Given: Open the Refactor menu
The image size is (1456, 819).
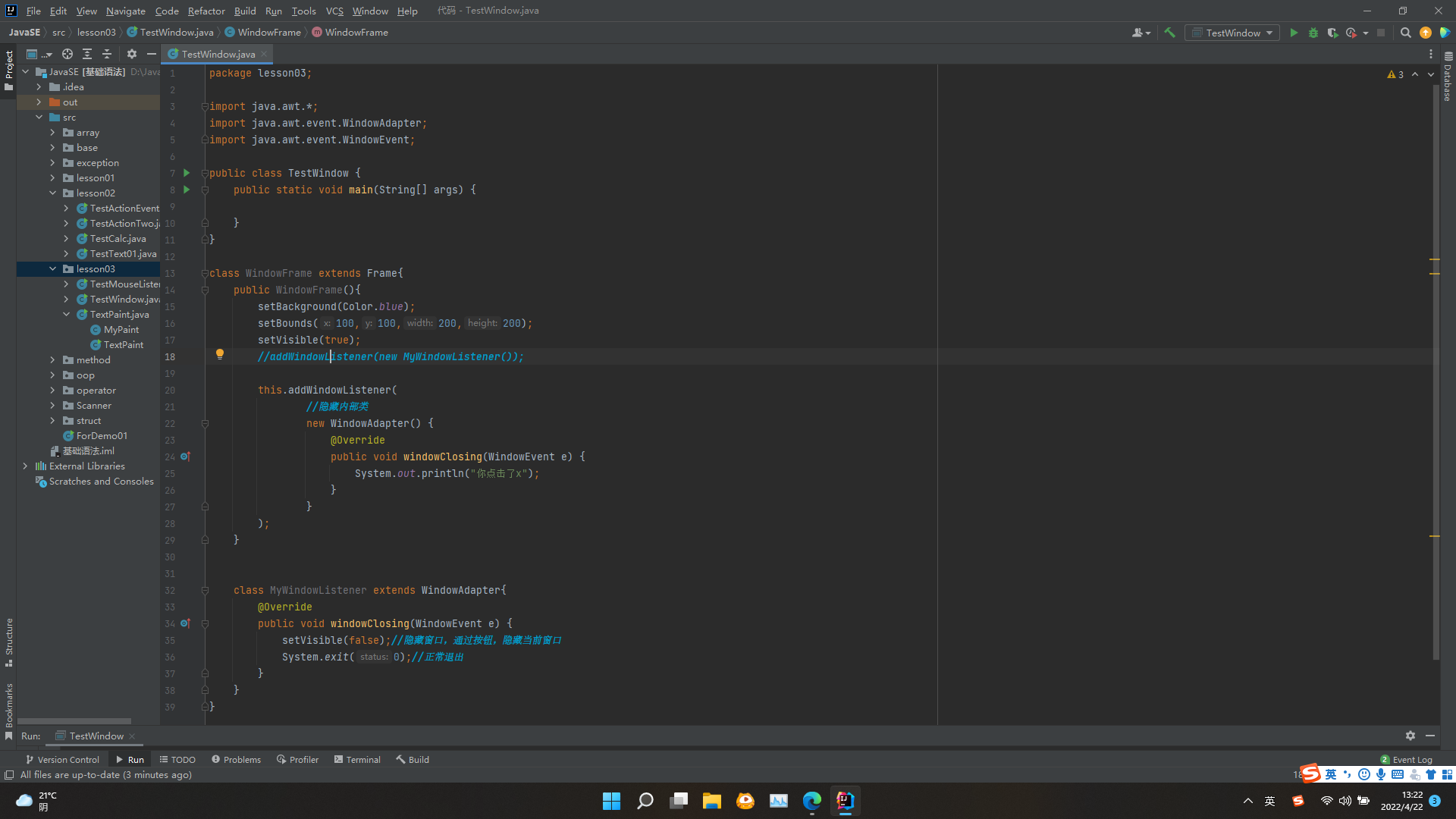Looking at the screenshot, I should pos(206,11).
